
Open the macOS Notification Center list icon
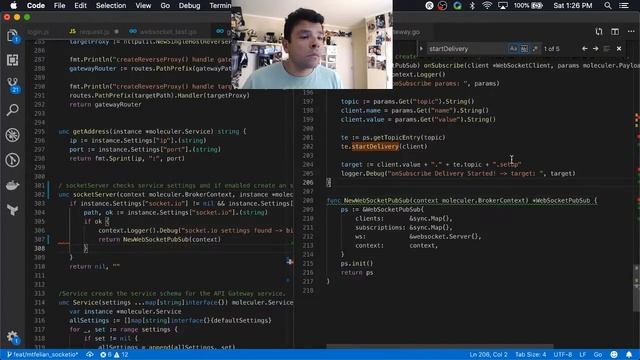coord(624,5)
